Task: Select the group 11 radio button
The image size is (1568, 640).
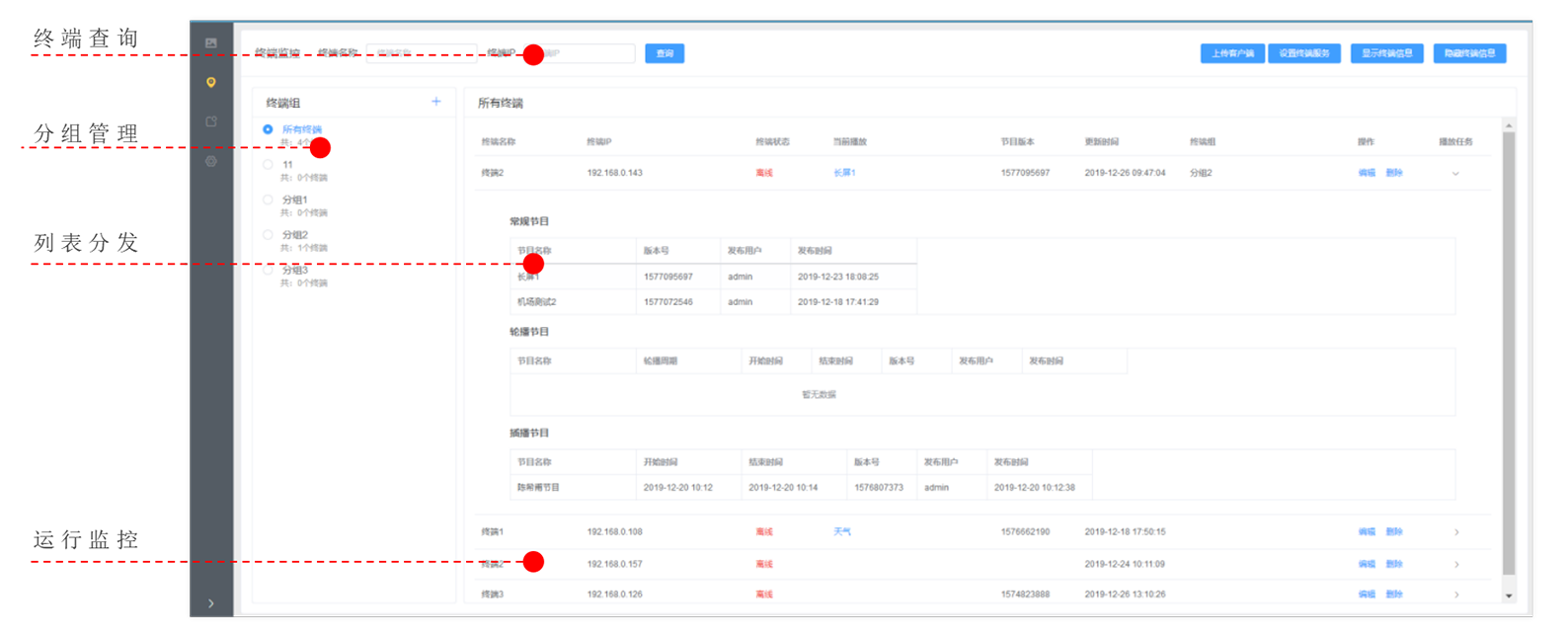Action: [268, 165]
